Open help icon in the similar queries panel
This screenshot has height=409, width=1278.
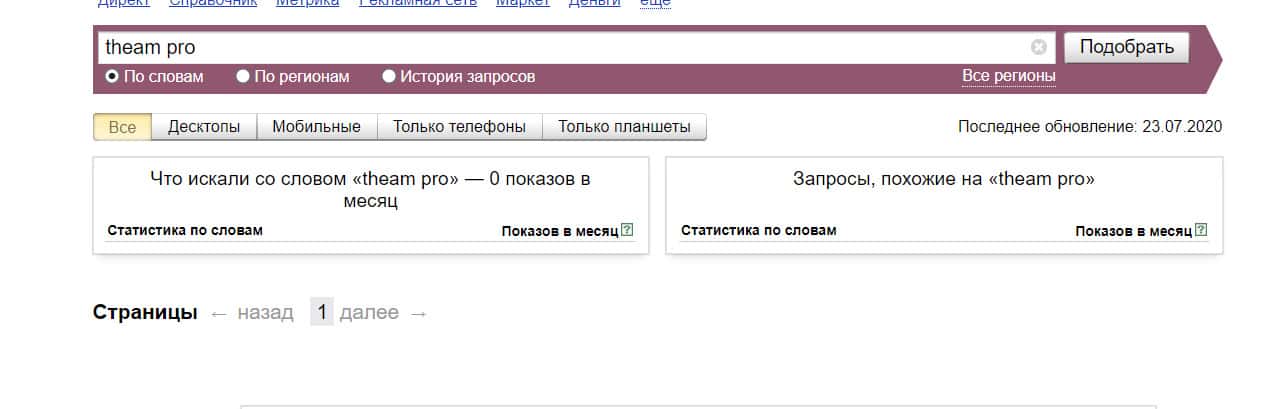click(x=1201, y=230)
